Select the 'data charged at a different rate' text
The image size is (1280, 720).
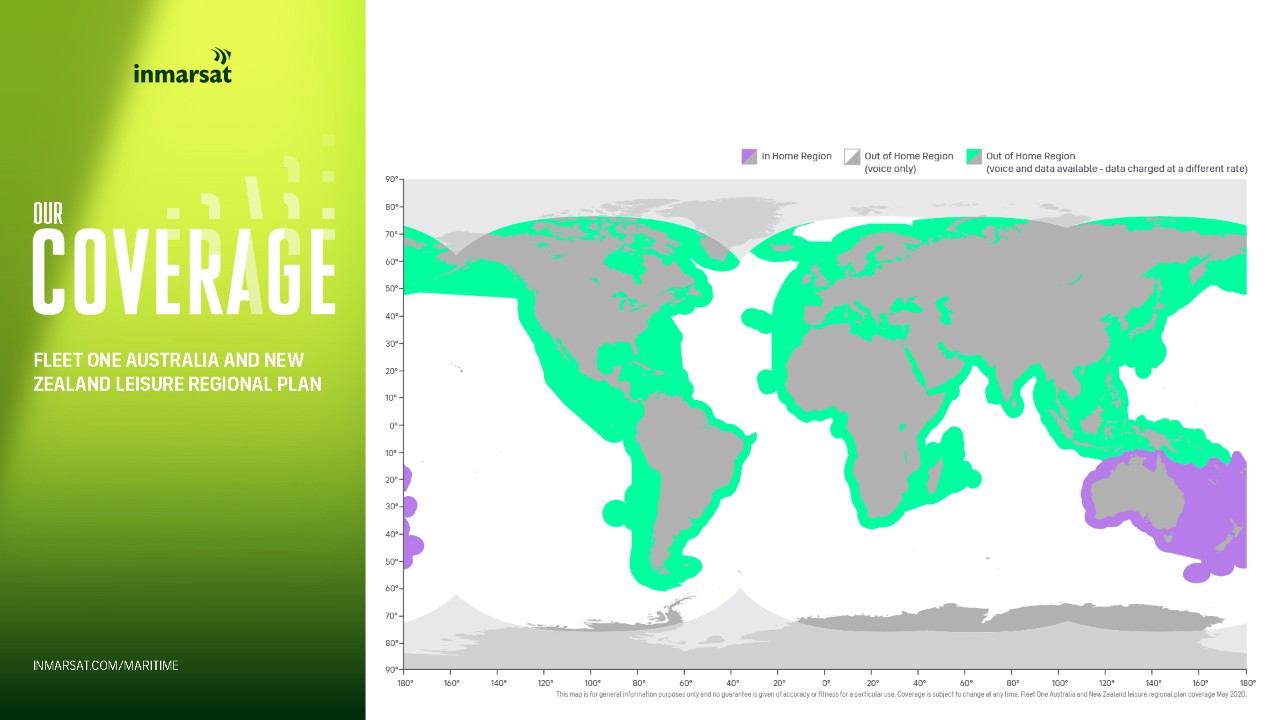pos(1172,169)
